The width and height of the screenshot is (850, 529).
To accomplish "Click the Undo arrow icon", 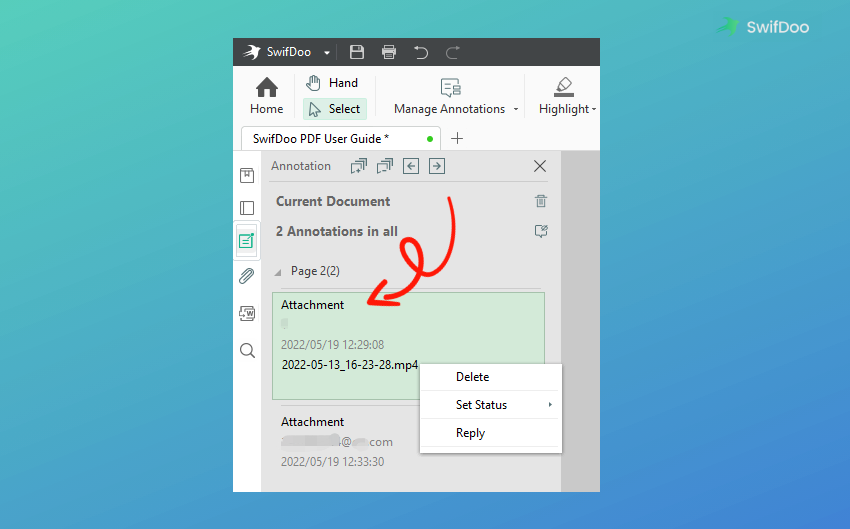I will [421, 52].
